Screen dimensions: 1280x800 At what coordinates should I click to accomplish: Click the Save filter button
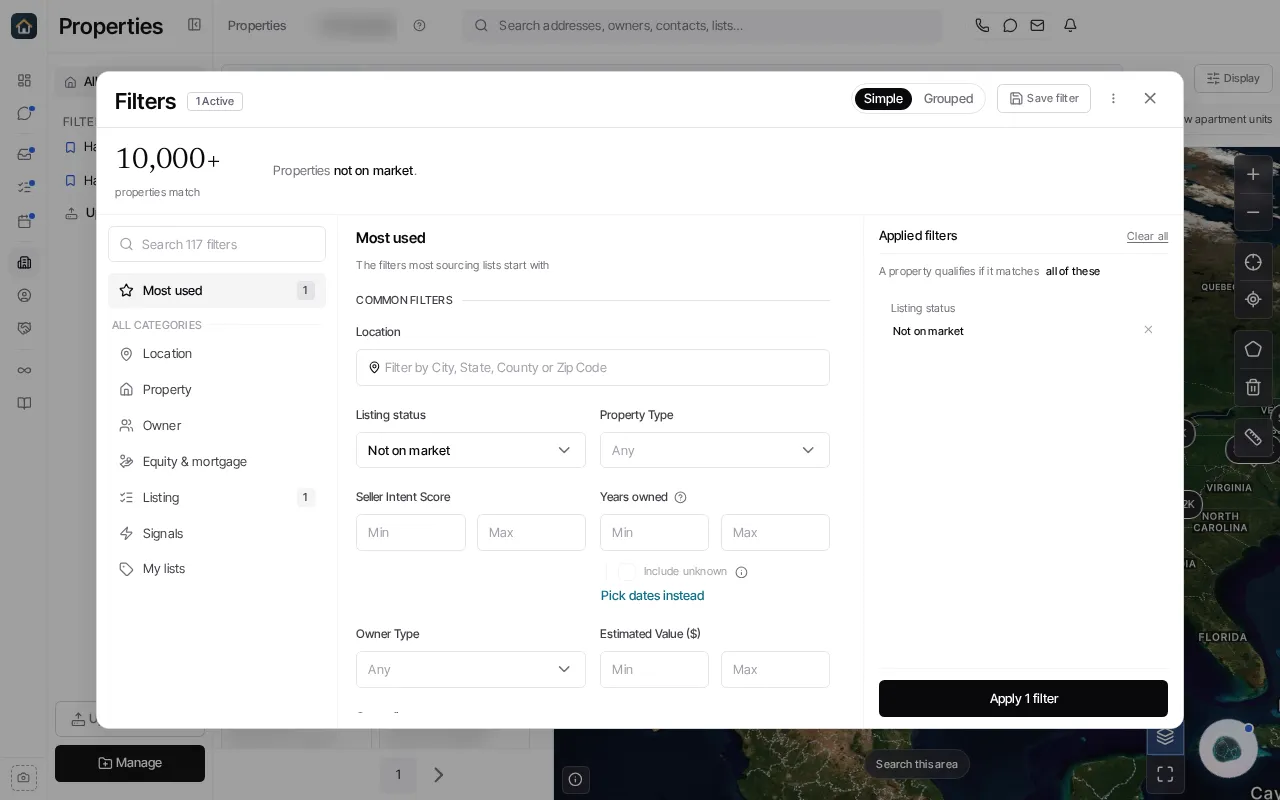pos(1044,98)
